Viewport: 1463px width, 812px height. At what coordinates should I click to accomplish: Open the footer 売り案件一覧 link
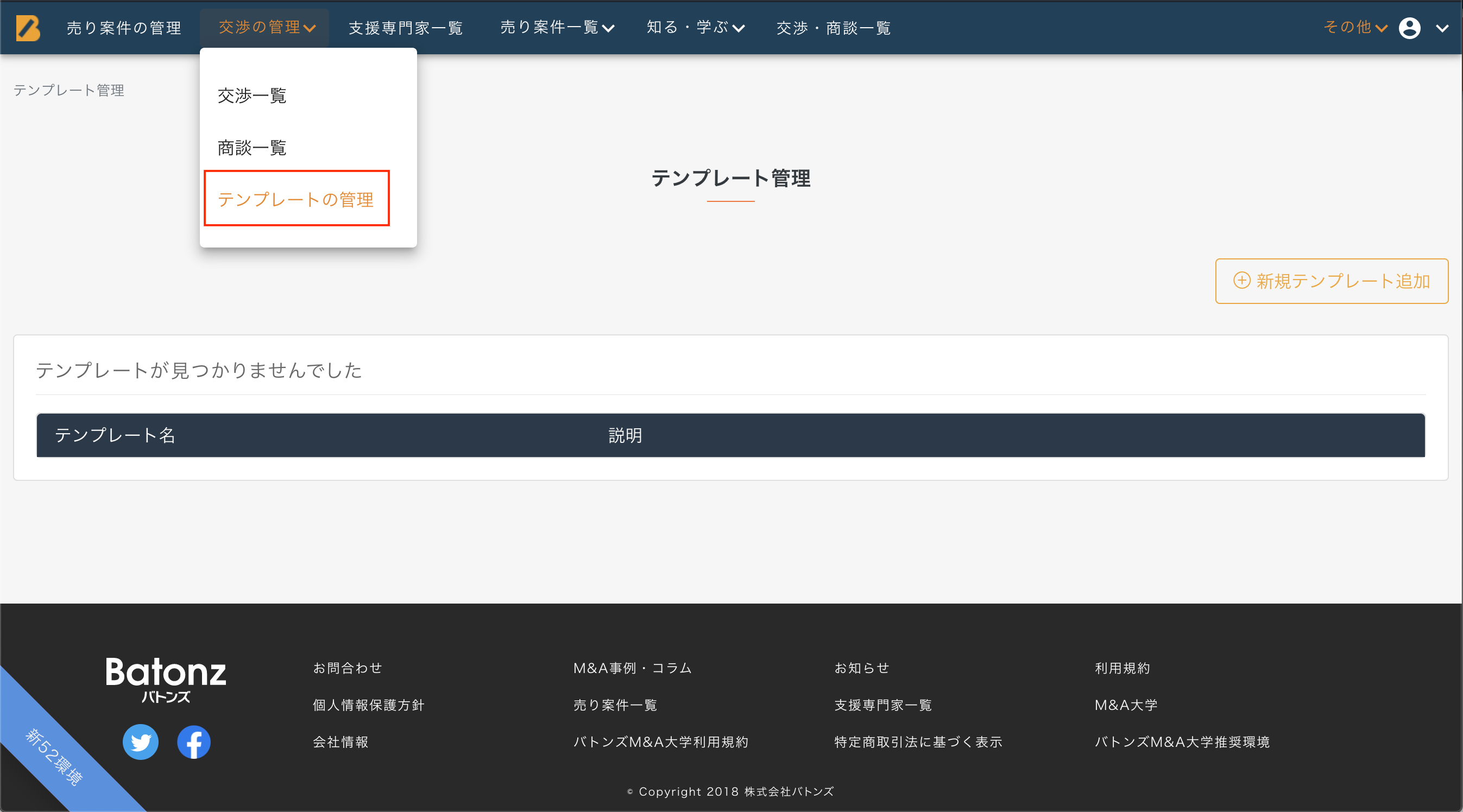pos(615,705)
